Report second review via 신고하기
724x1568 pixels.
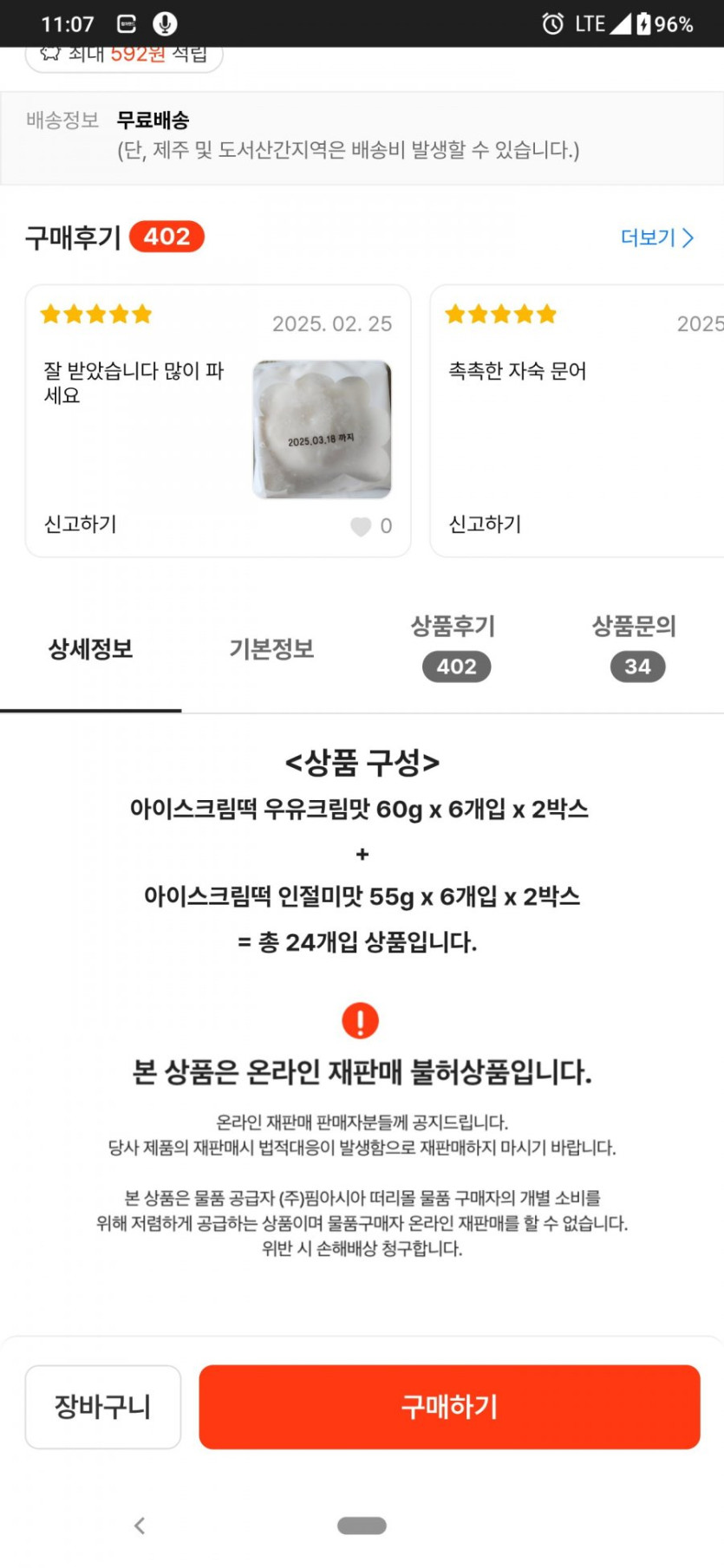point(485,524)
